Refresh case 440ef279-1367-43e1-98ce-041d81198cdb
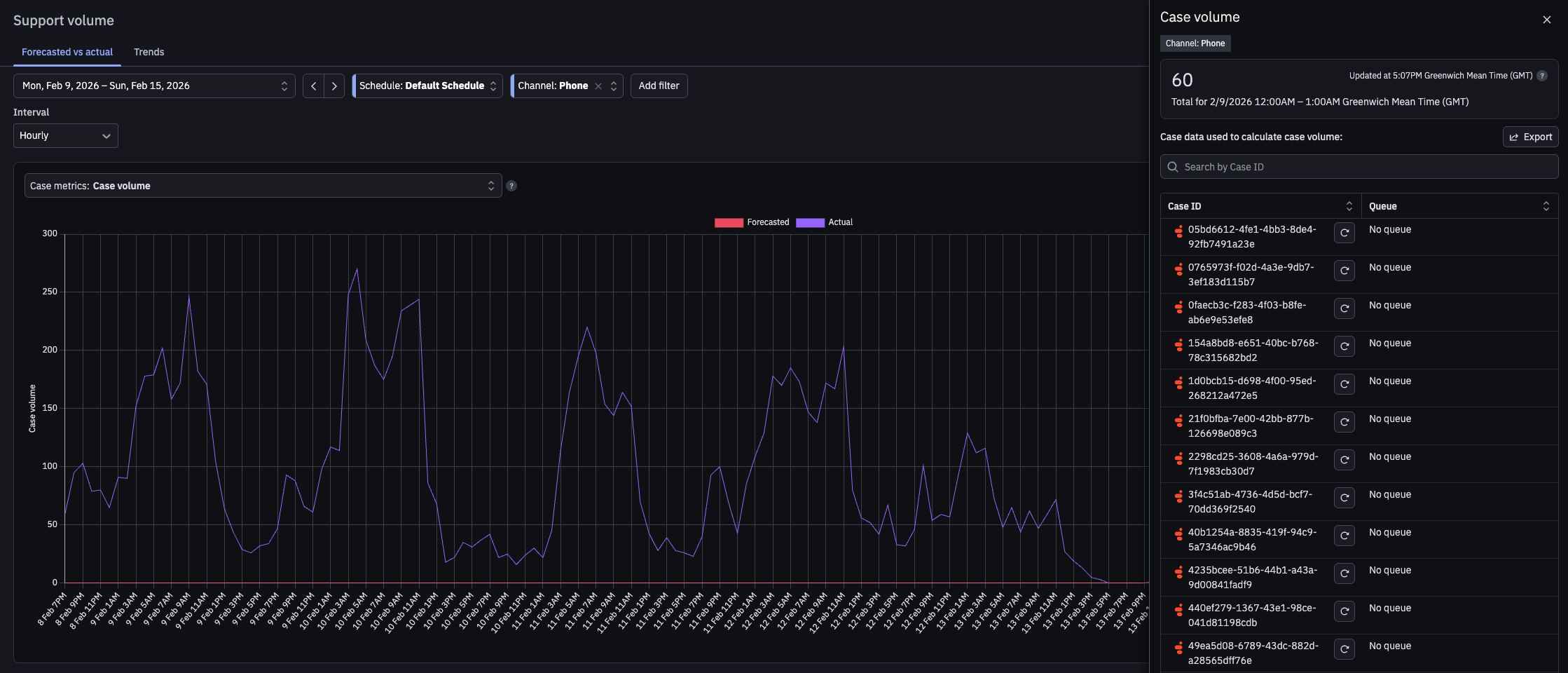The height and width of the screenshot is (673, 1568). (1344, 611)
